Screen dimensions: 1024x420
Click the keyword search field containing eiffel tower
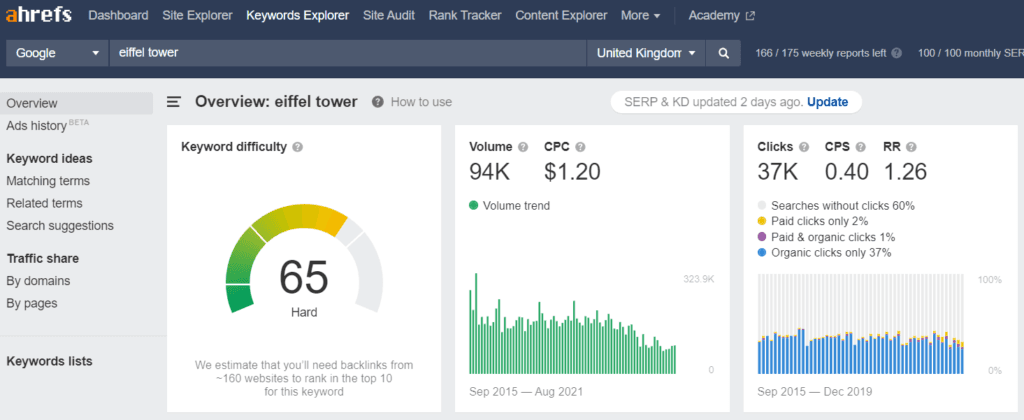(347, 53)
